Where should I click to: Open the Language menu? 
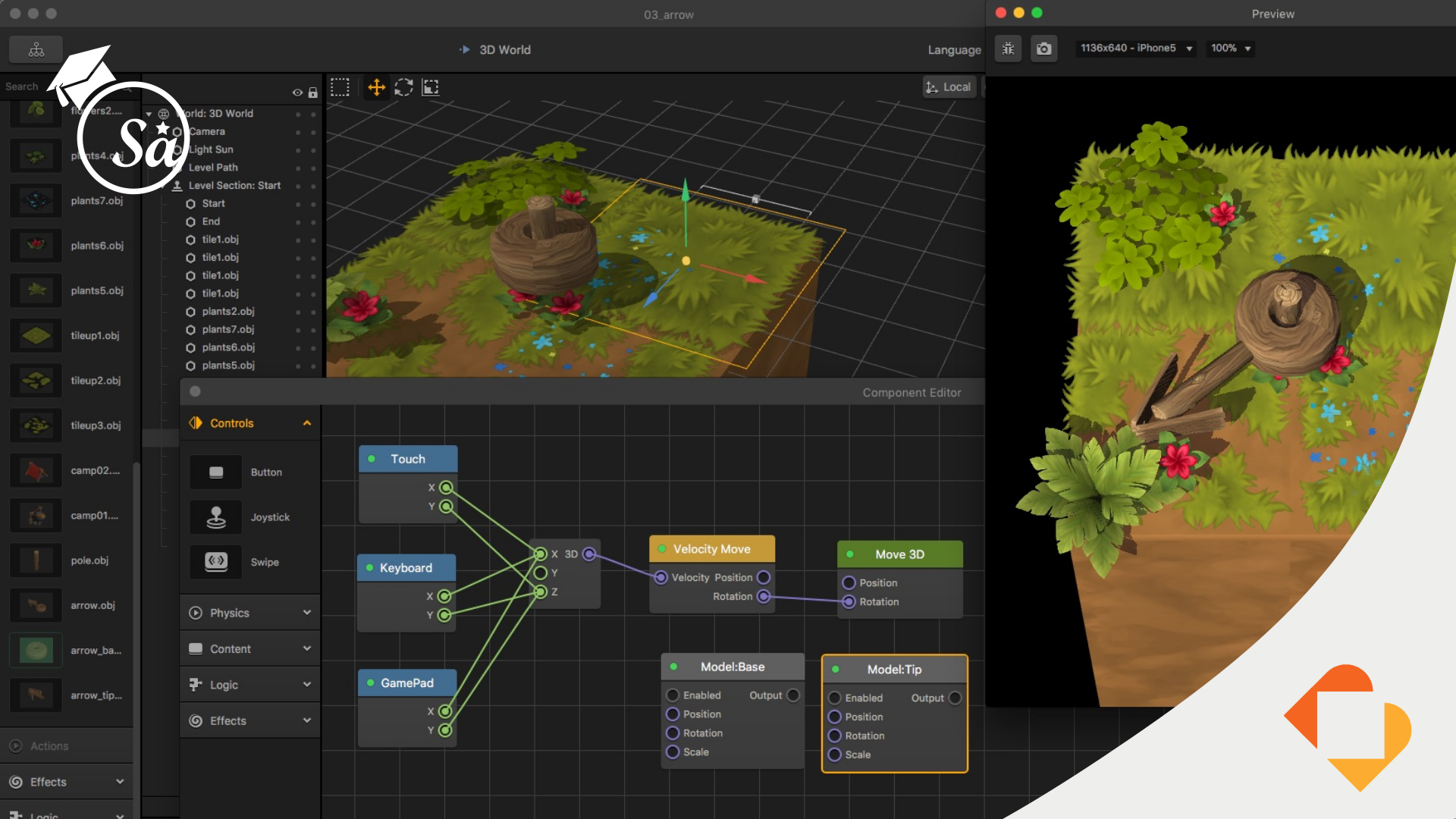954,49
